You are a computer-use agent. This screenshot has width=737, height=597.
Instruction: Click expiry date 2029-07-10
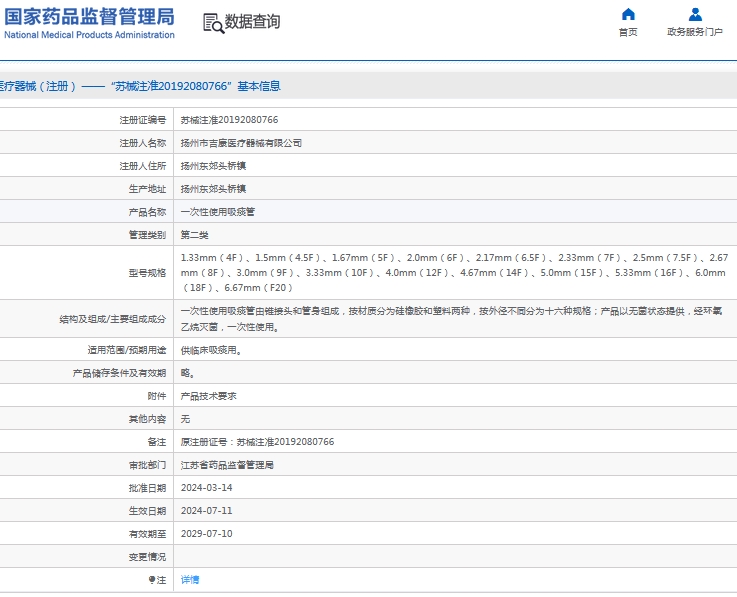206,534
